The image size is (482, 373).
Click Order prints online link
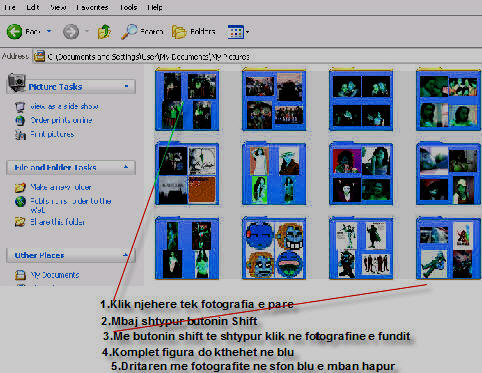click(x=61, y=120)
